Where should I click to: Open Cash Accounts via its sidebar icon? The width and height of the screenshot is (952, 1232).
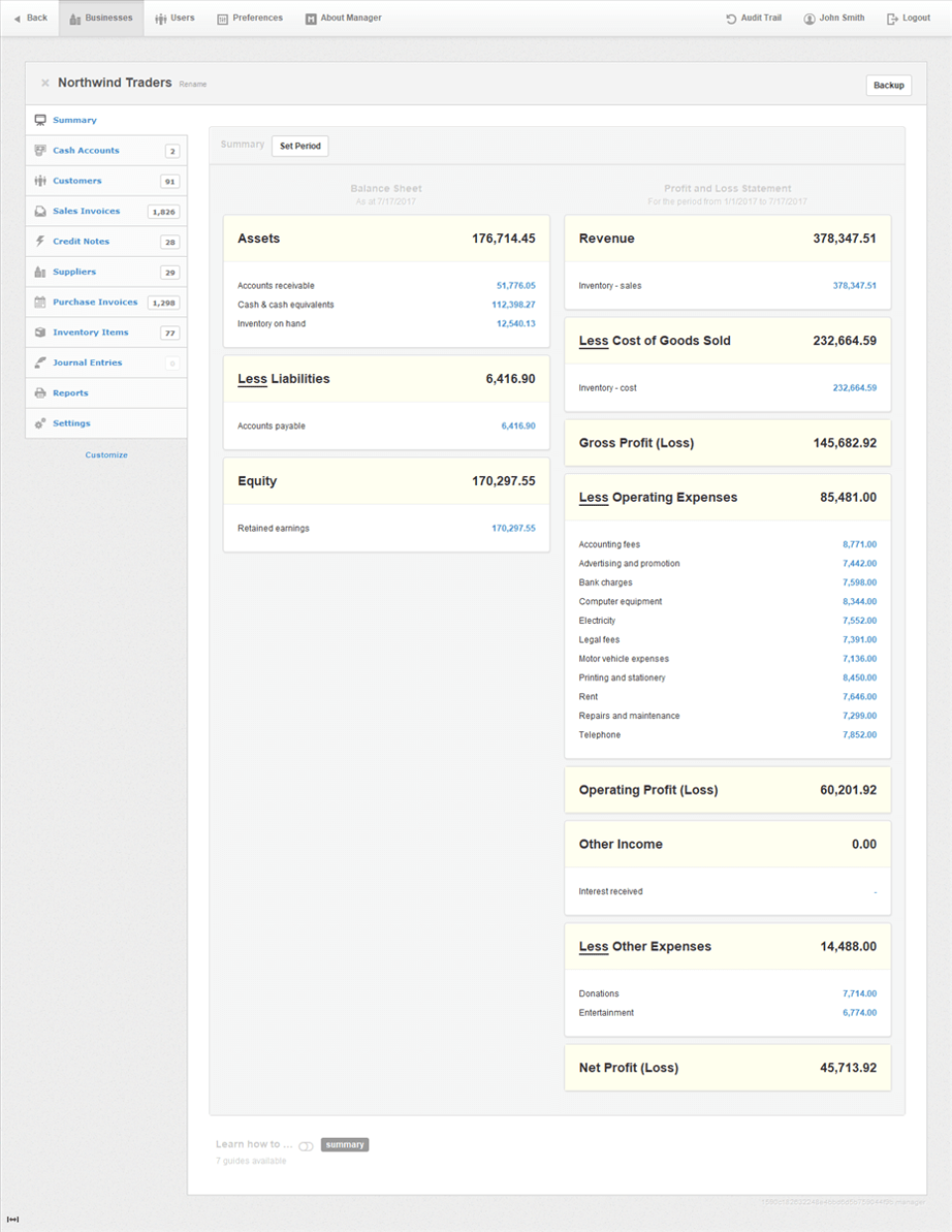[x=40, y=150]
